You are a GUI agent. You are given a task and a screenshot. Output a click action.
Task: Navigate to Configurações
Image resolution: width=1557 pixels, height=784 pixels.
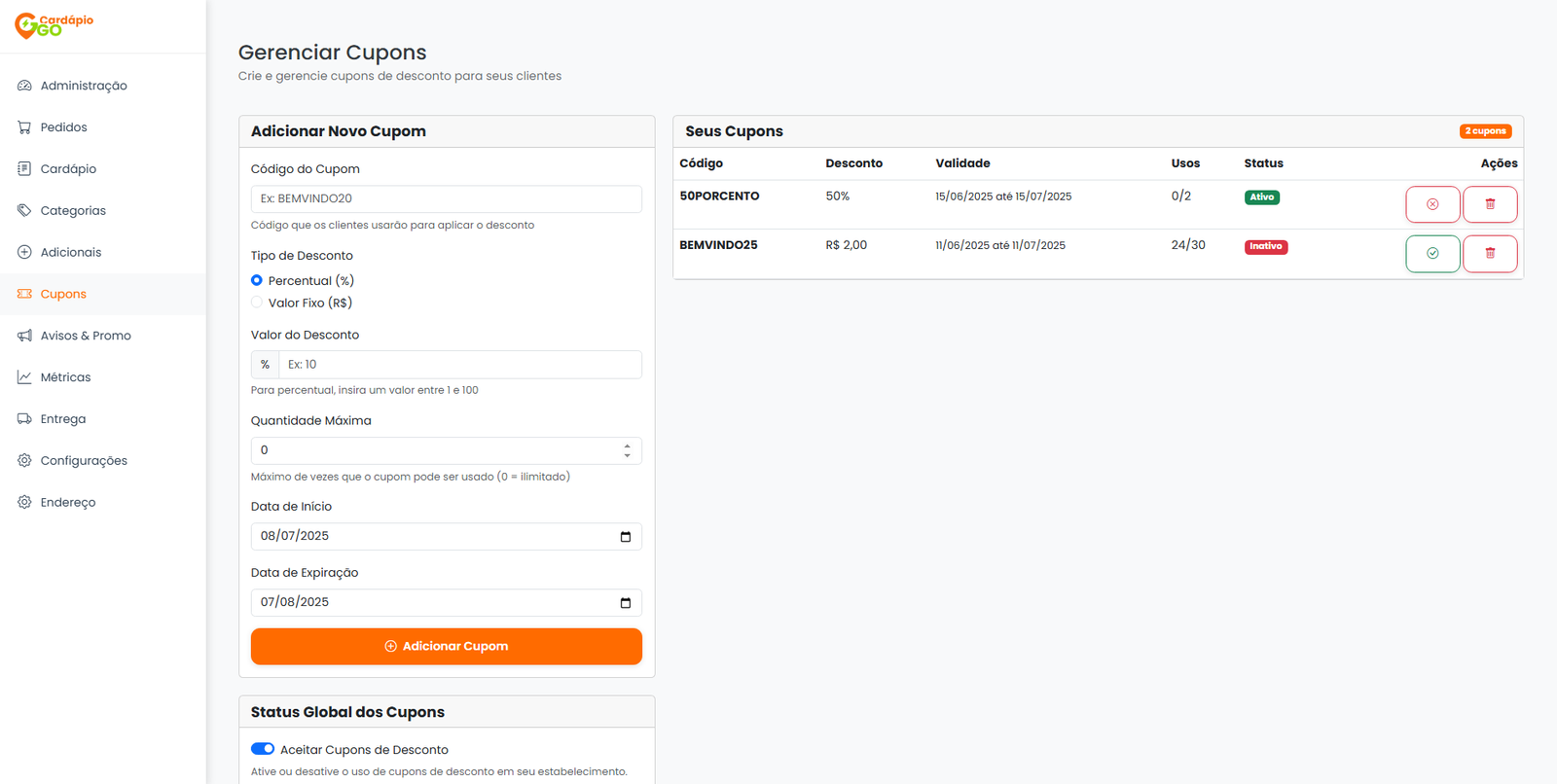pos(84,461)
